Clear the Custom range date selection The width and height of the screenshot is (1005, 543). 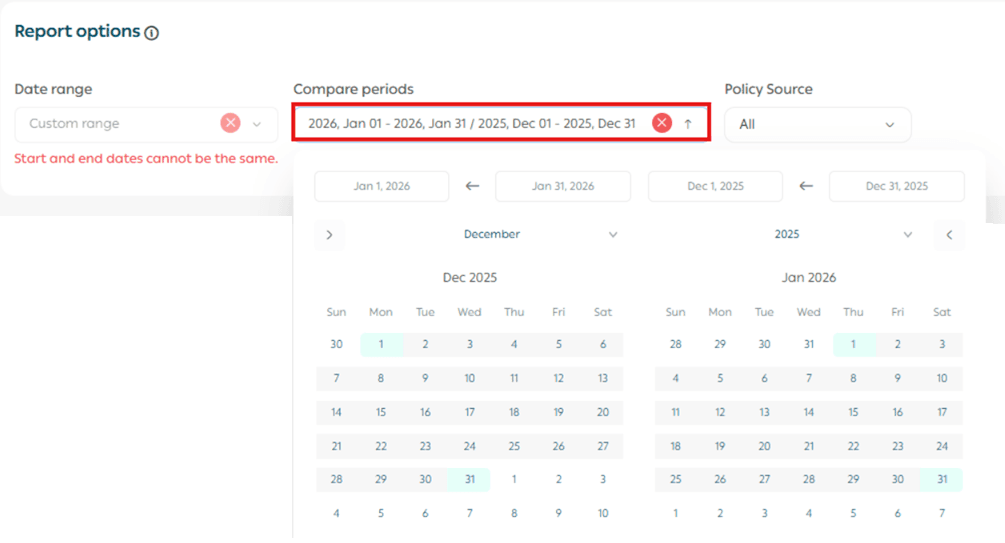click(x=230, y=123)
